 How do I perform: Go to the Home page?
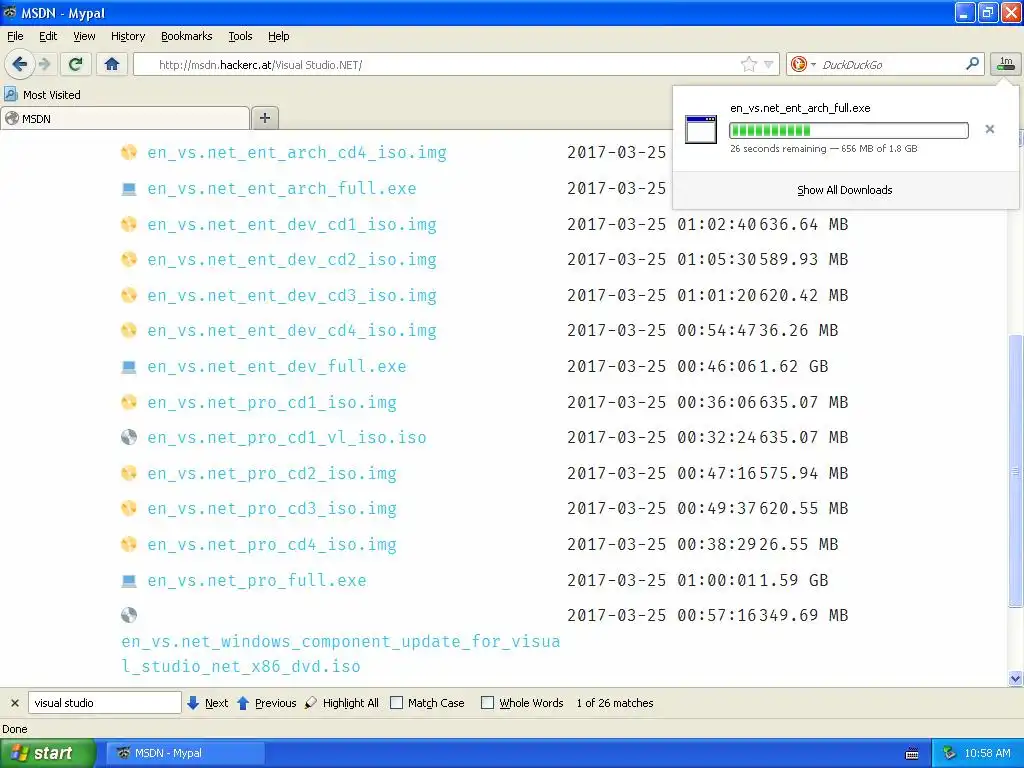(112, 64)
